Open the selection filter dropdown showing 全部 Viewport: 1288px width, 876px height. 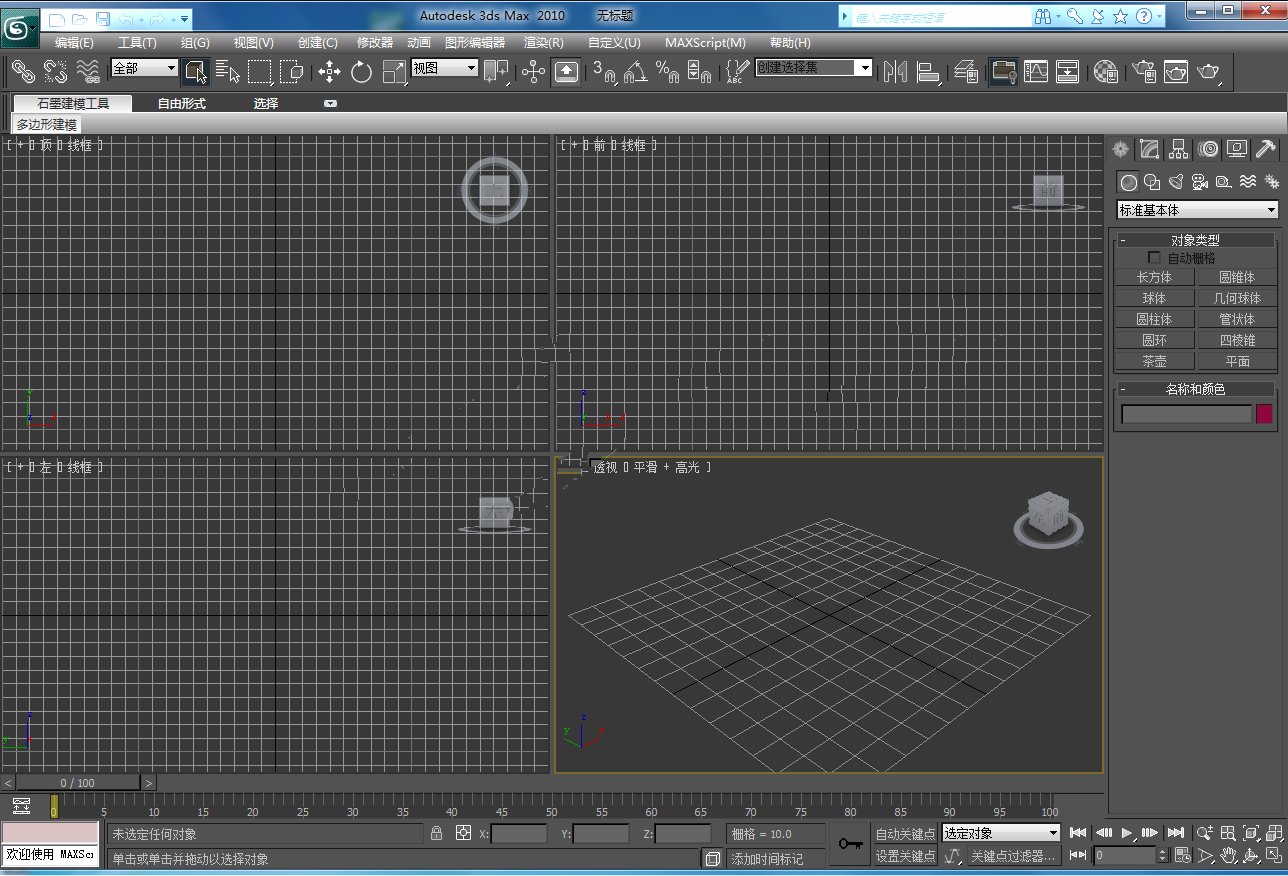(x=144, y=68)
